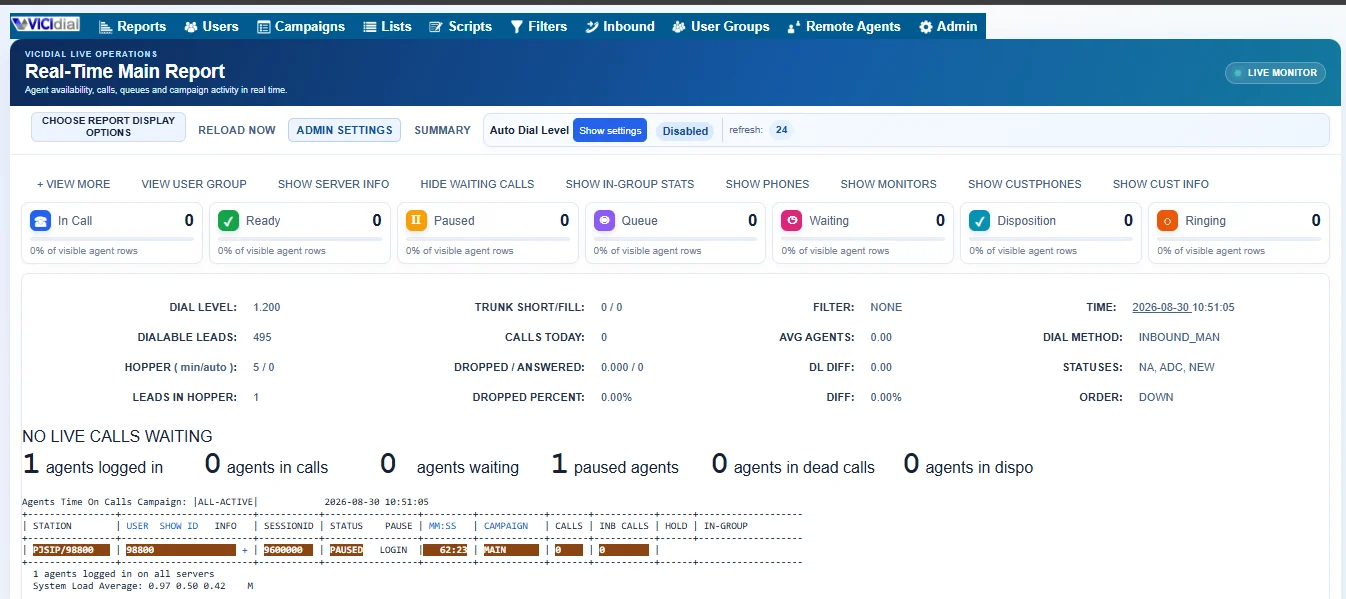Viewport: 1346px width, 599px height.
Task: Click Show settings for Auto Dial Level
Action: [610, 130]
